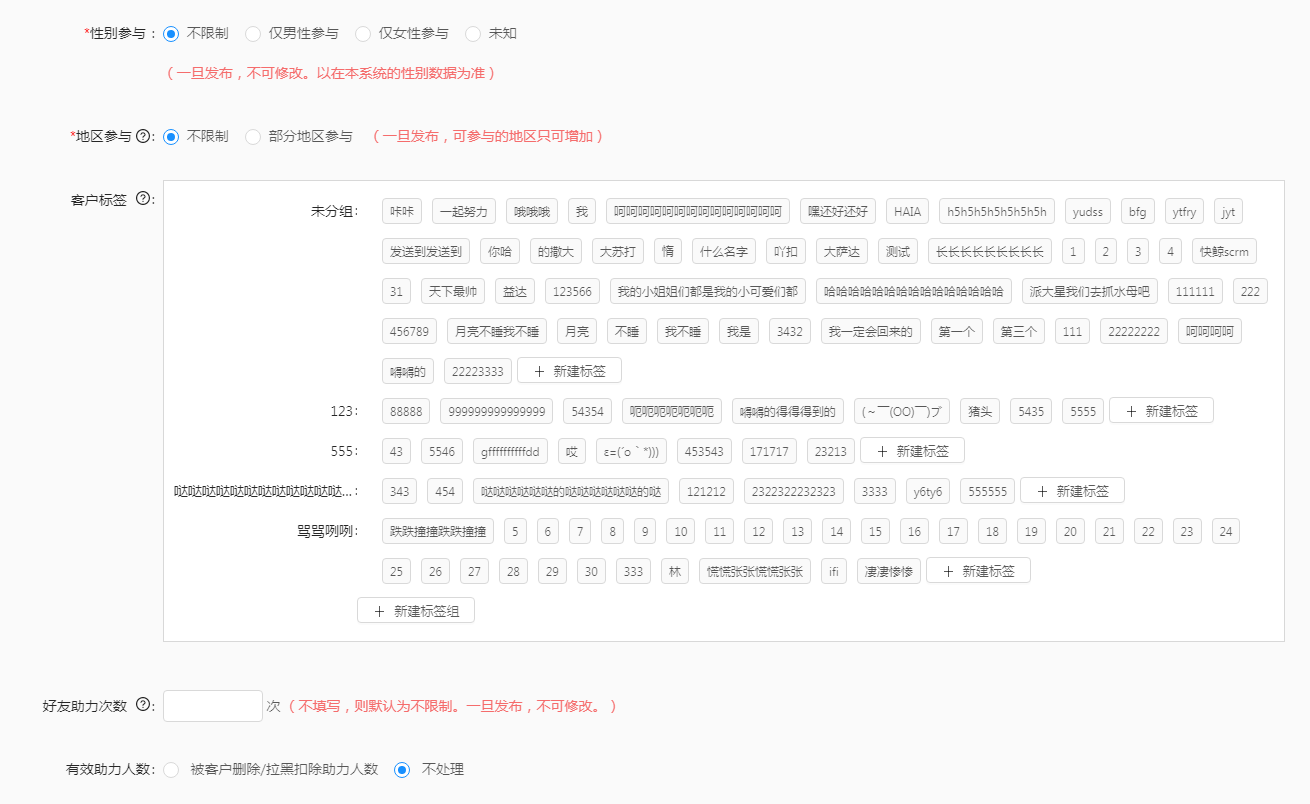The image size is (1310, 804).
Task: Select the 121212 tag
Action: point(706,491)
